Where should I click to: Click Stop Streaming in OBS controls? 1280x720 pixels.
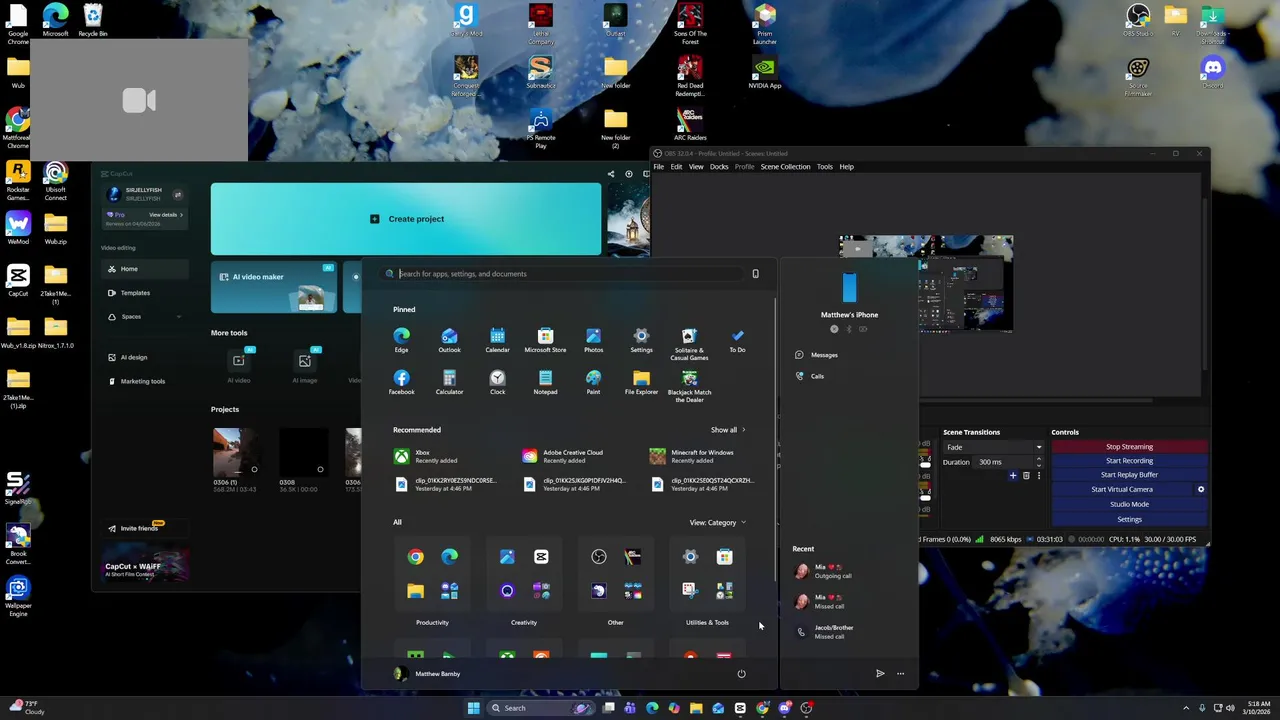(x=1129, y=447)
